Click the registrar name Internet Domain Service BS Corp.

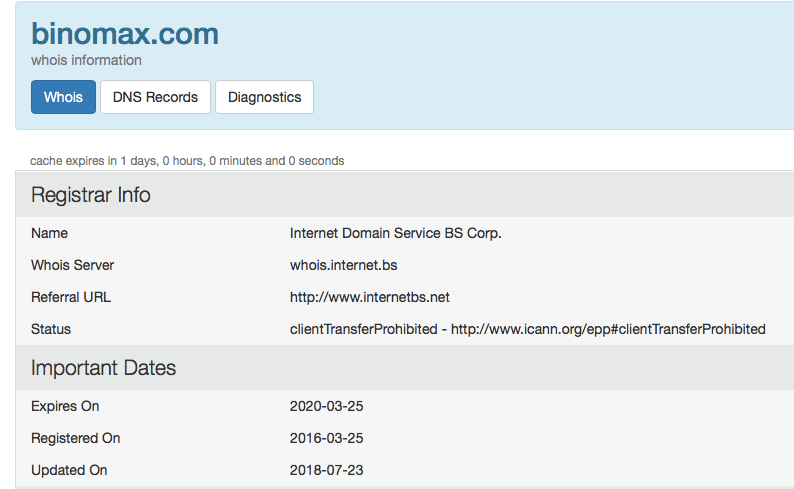[395, 233]
